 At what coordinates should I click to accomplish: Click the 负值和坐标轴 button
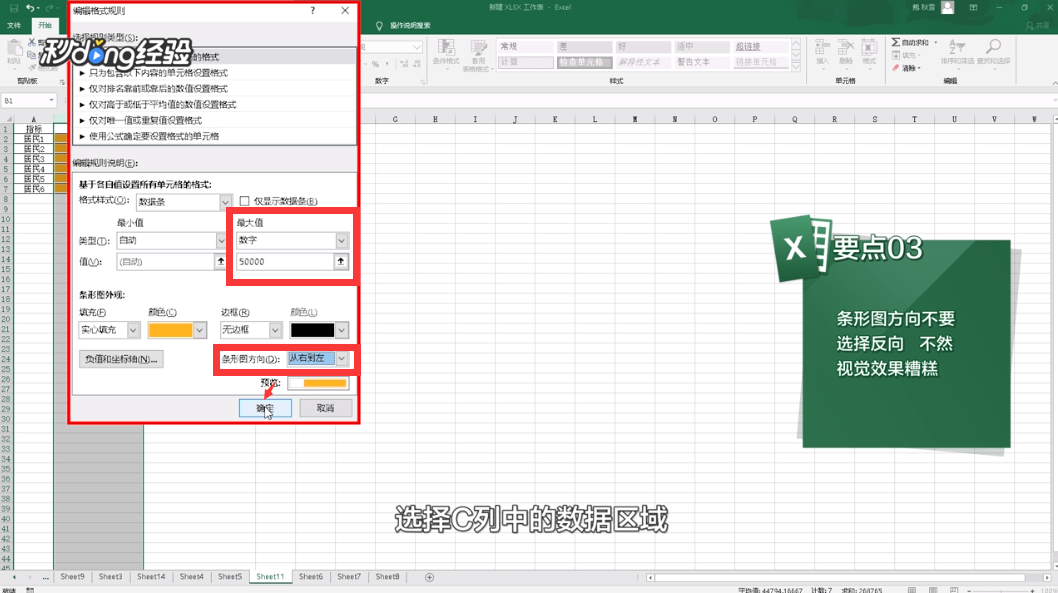point(121,359)
